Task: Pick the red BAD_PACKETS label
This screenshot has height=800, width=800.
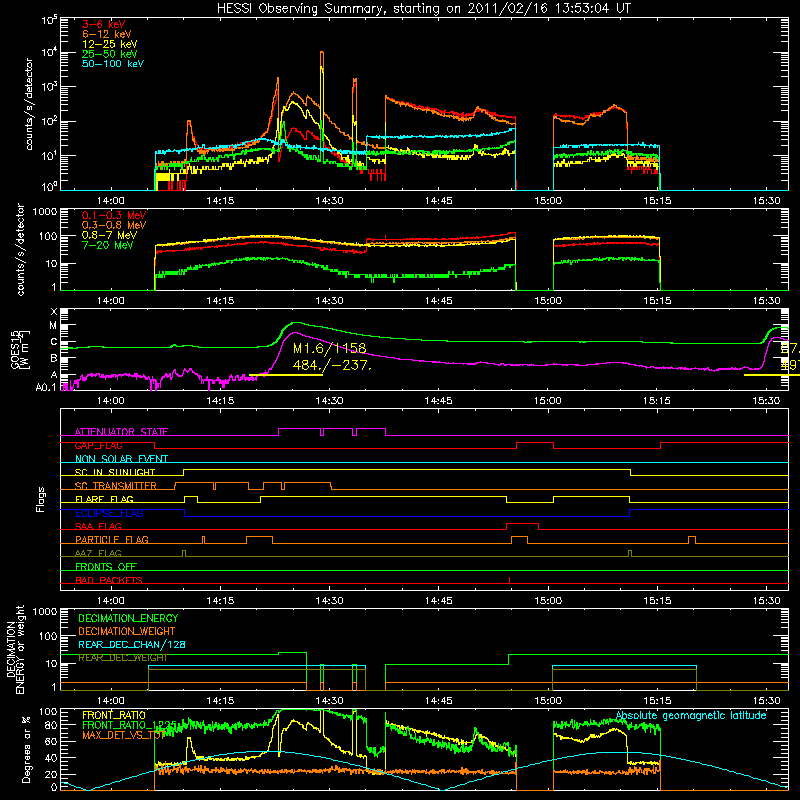Action: coord(109,580)
